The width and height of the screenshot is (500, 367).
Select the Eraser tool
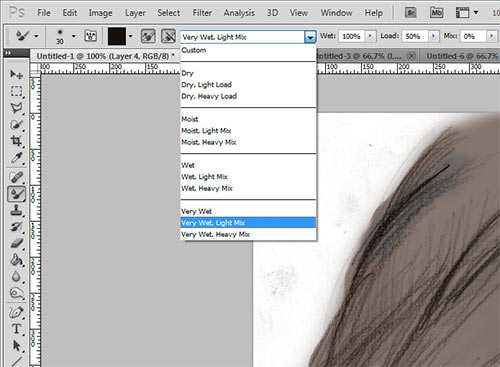pyautogui.click(x=16, y=243)
